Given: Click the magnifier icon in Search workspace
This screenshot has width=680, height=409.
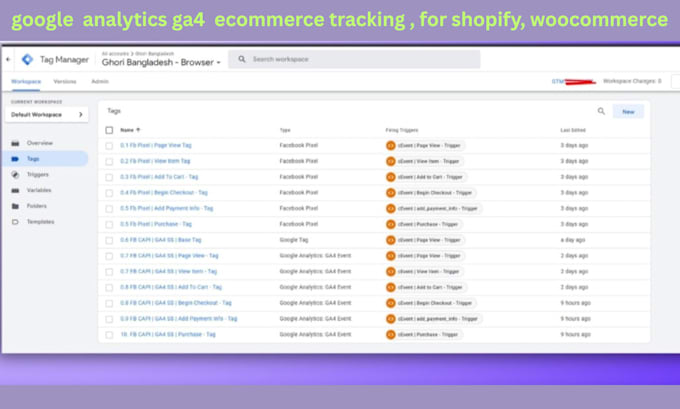Looking at the screenshot, I should [242, 59].
